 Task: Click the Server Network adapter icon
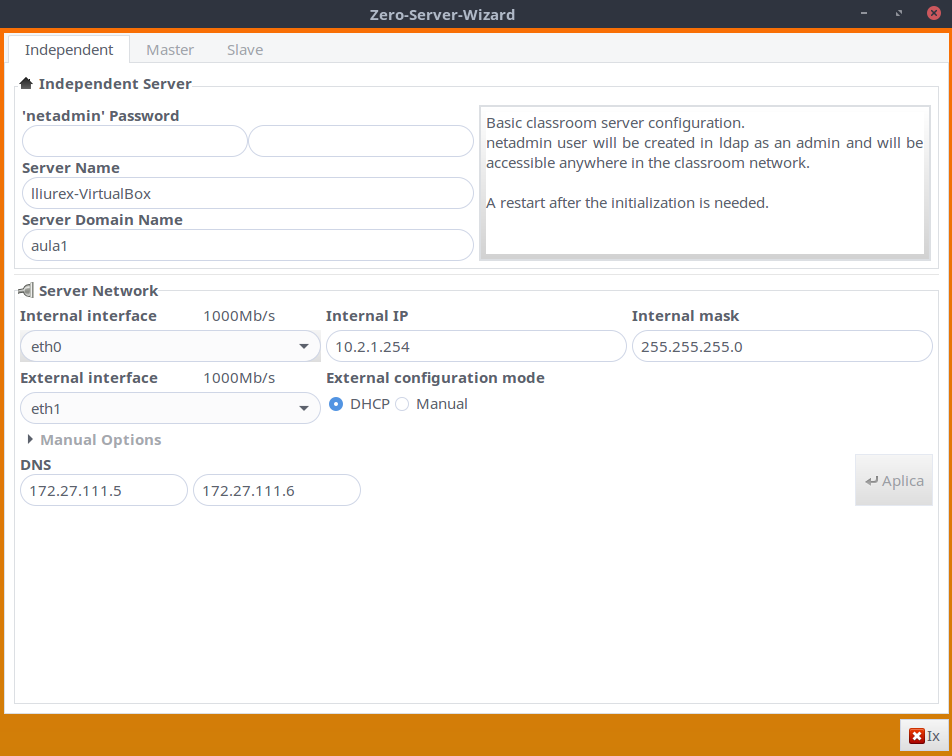(26, 291)
